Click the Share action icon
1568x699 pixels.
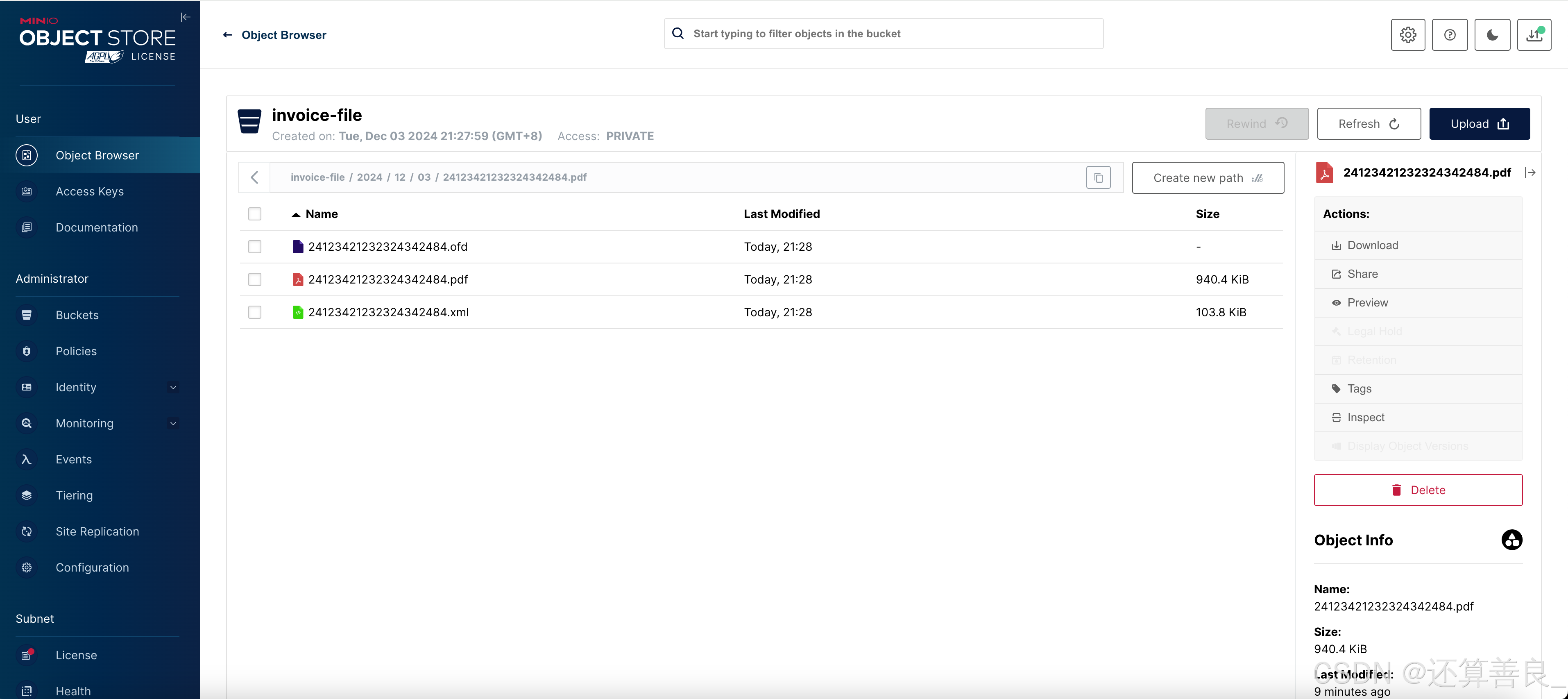tap(1337, 273)
